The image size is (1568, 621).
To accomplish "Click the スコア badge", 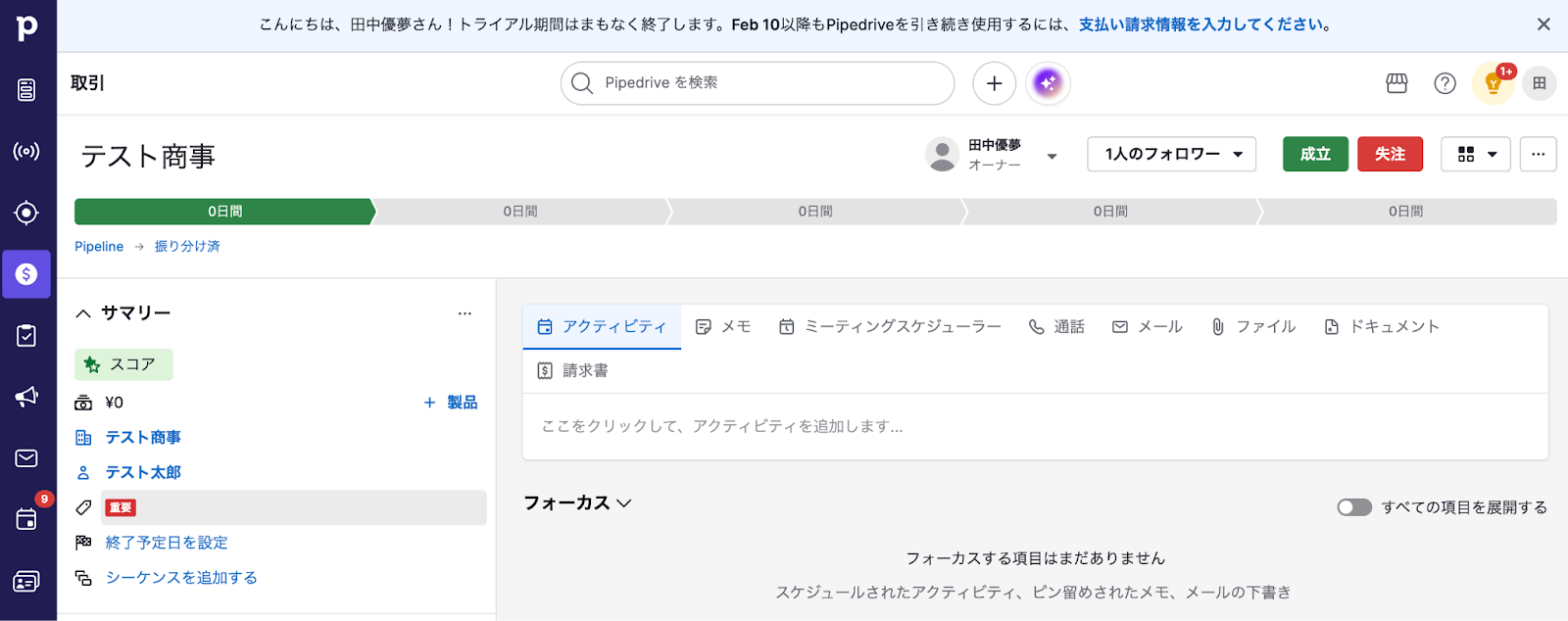I will 123,364.
